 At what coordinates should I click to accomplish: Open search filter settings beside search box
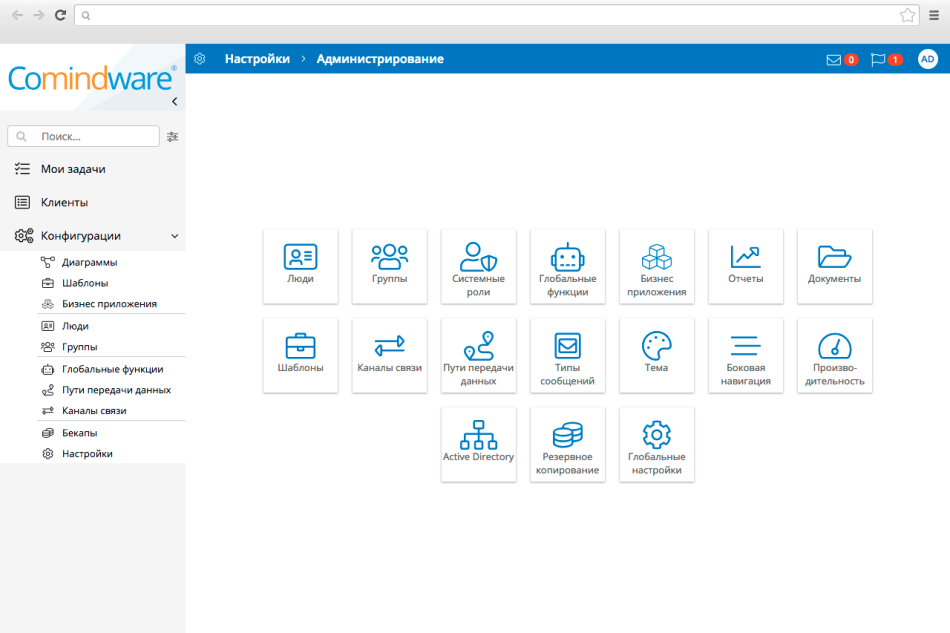point(172,136)
